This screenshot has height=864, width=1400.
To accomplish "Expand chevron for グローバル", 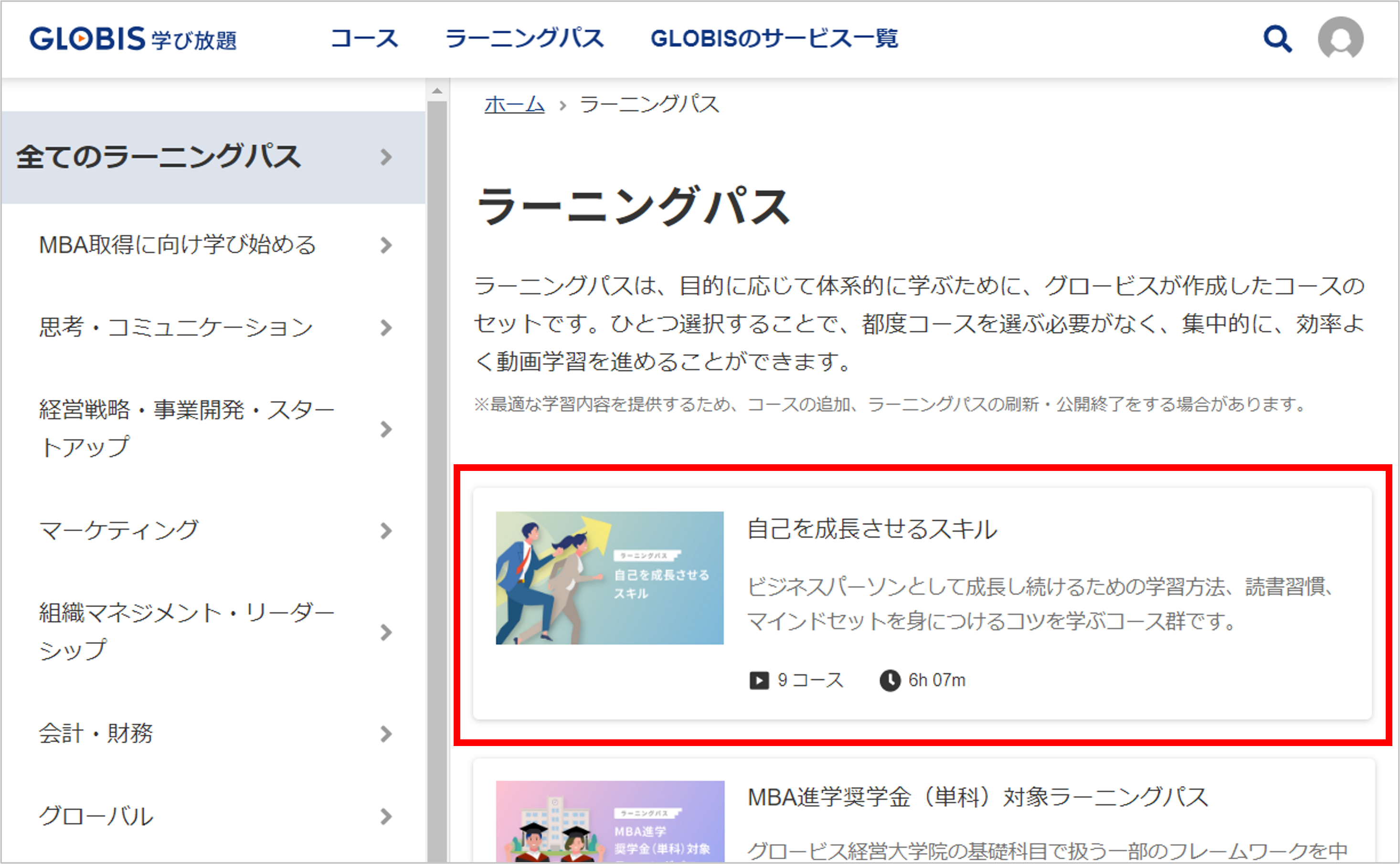I will tap(386, 816).
